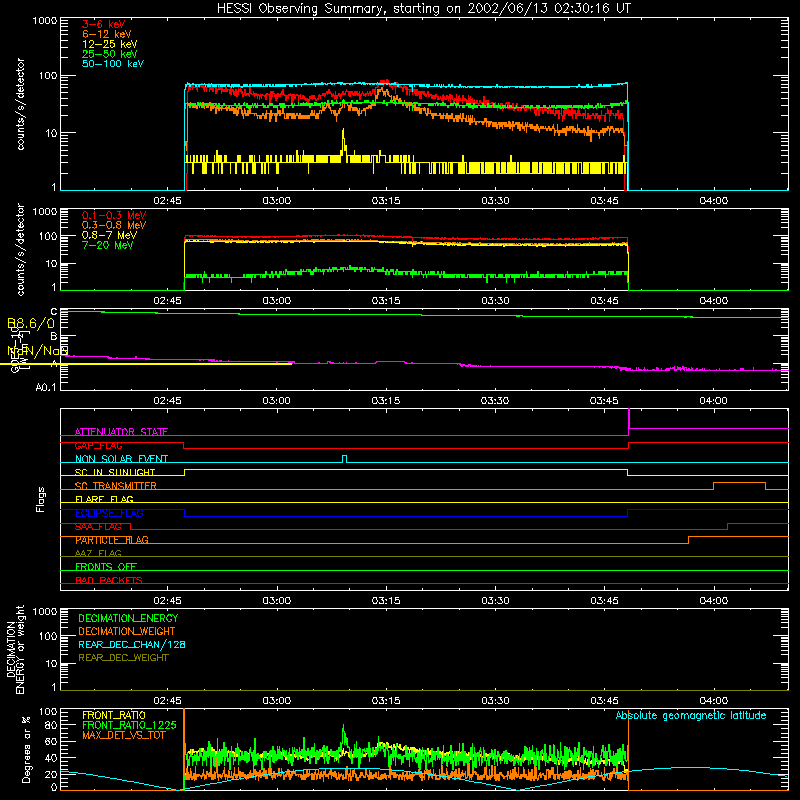Click the HESSI Observing Summary plot title
This screenshot has height=800, width=800.
423,9
